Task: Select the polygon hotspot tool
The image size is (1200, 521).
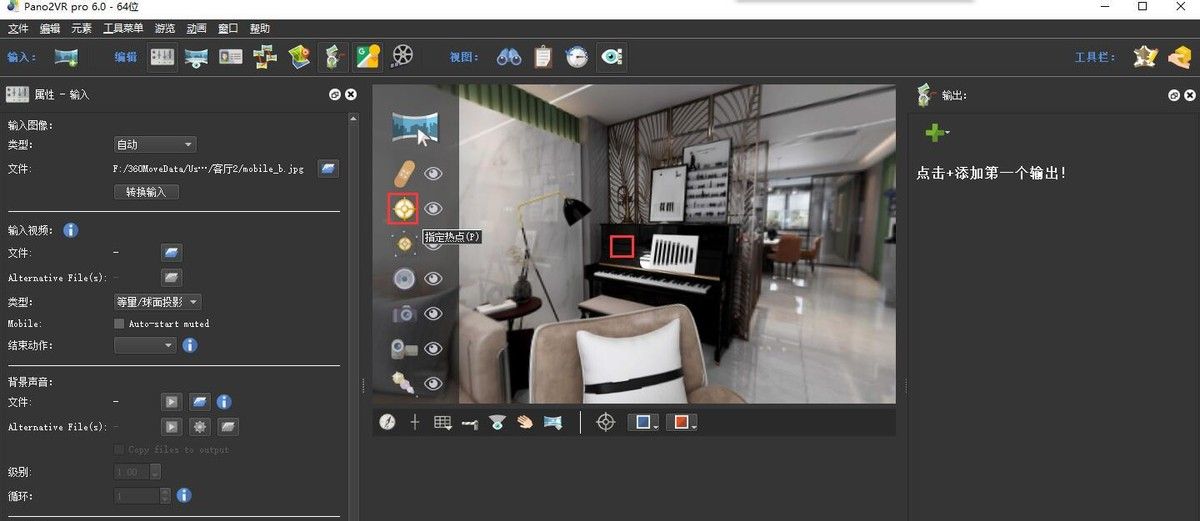Action: coord(404,243)
